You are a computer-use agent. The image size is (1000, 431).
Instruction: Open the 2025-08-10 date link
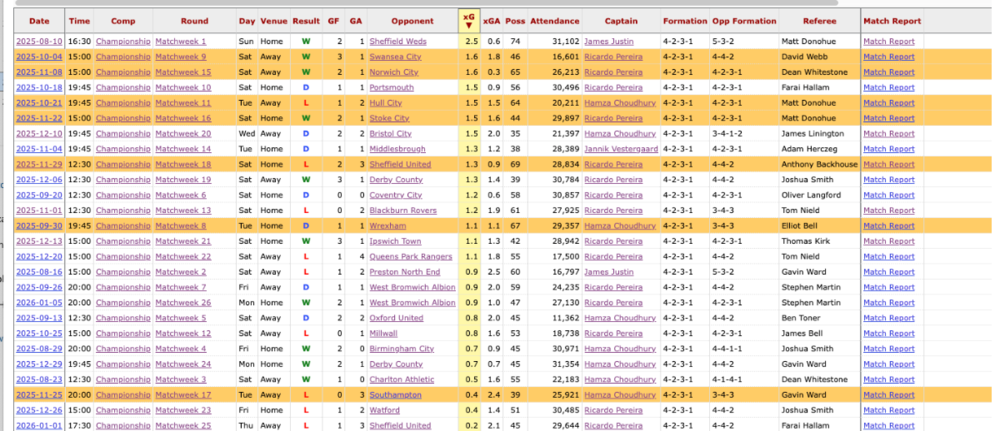[40, 41]
